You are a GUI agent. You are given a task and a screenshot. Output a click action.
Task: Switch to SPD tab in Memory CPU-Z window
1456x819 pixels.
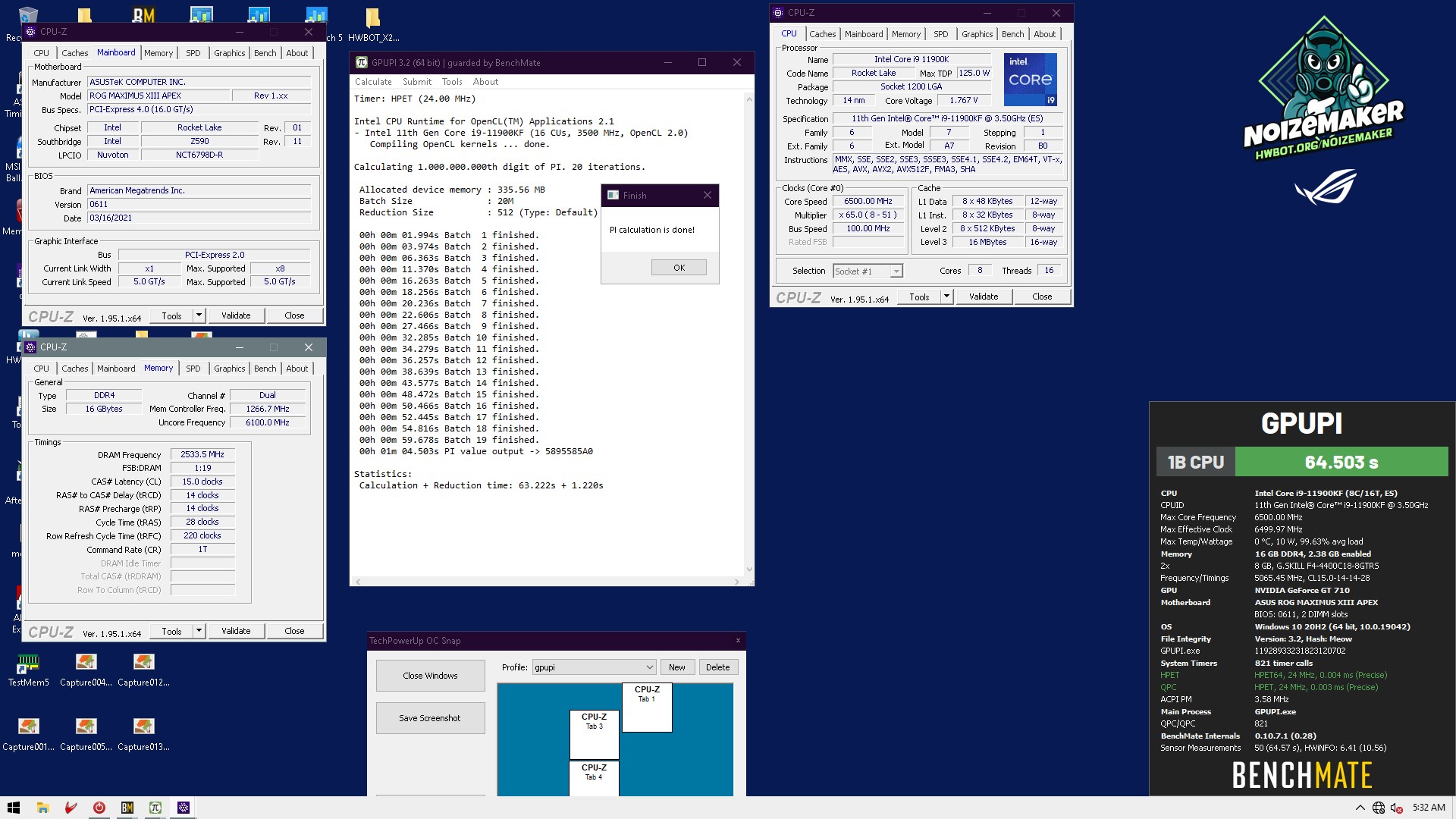click(193, 369)
